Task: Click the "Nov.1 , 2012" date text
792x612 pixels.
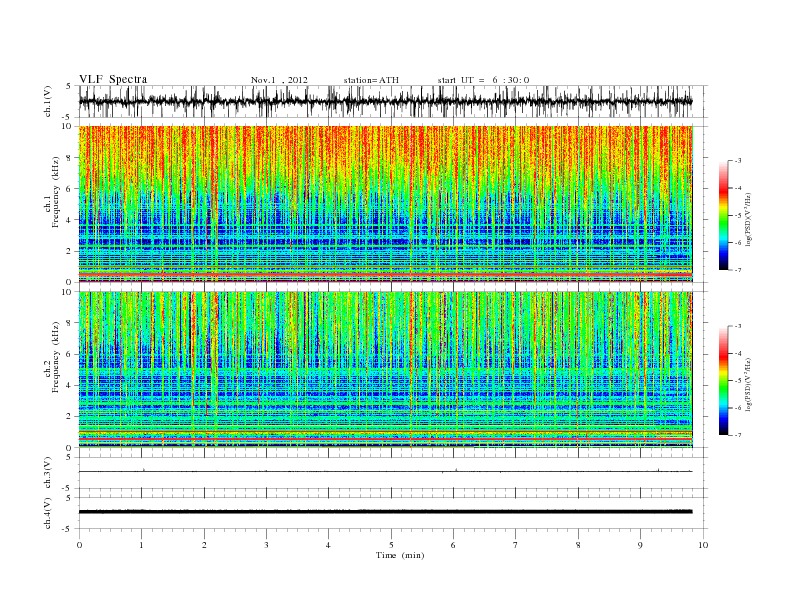Action: click(279, 80)
